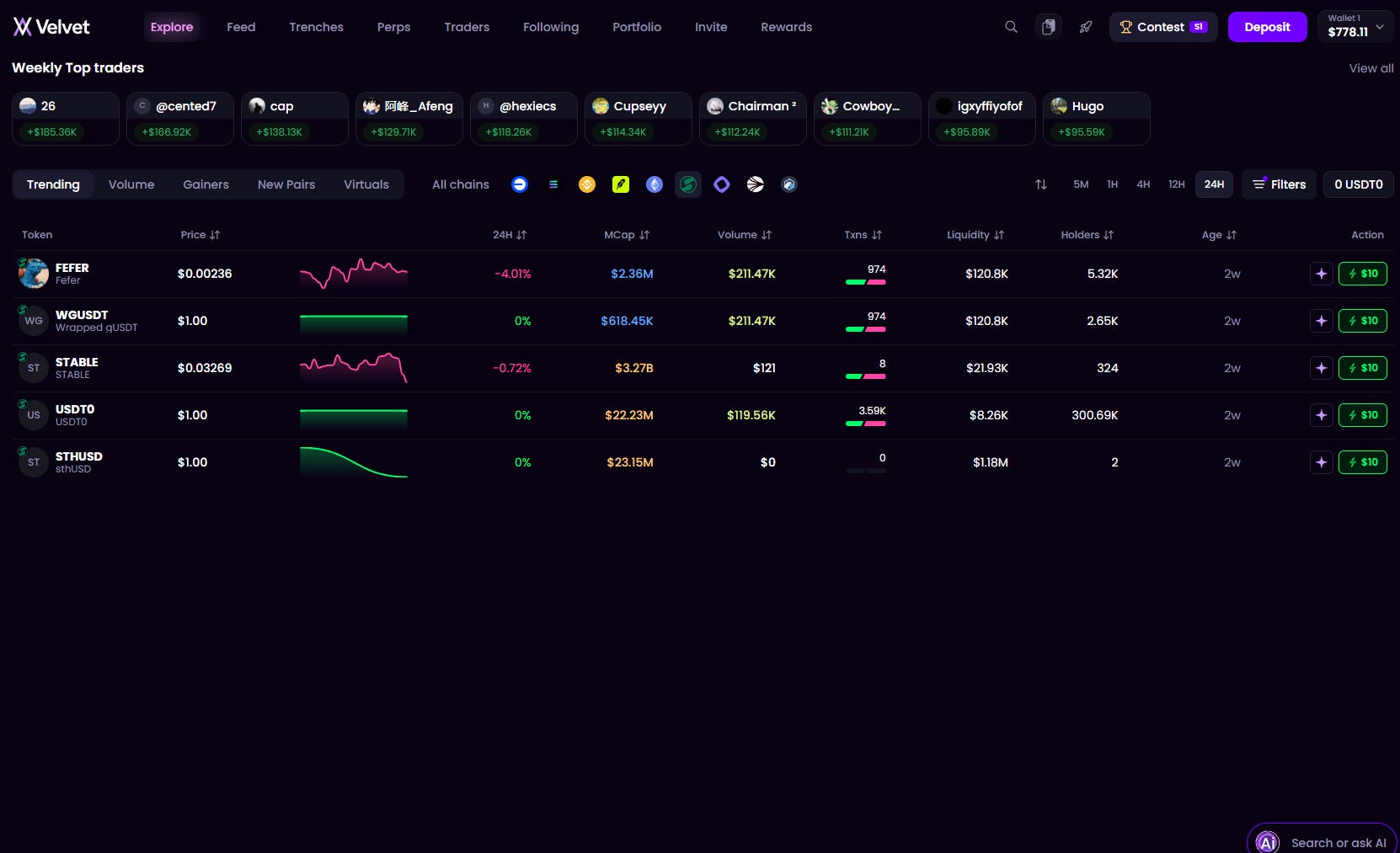
Task: Sort by the Liquidity column header
Action: (x=975, y=235)
